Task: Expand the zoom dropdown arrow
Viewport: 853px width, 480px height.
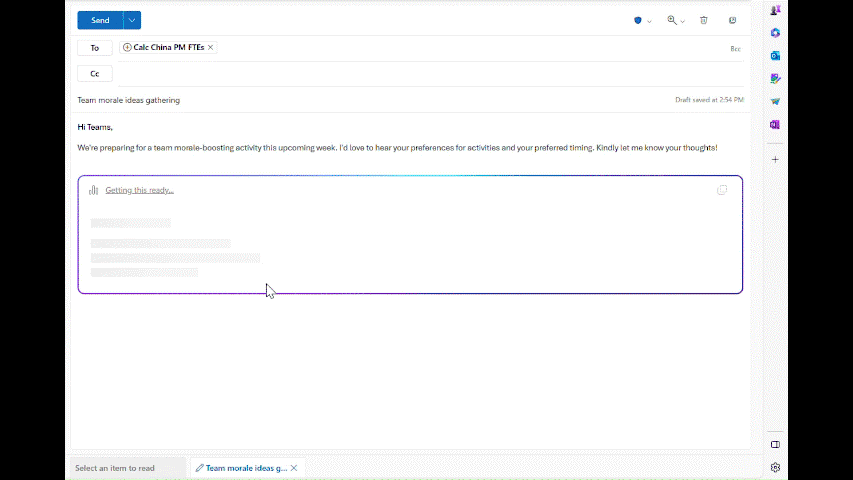Action: (x=682, y=21)
